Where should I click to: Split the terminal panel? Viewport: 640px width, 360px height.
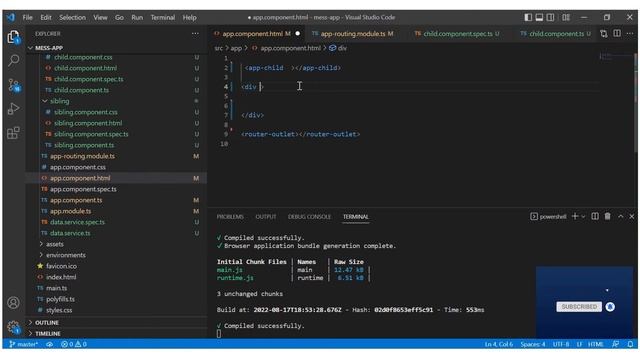595,216
